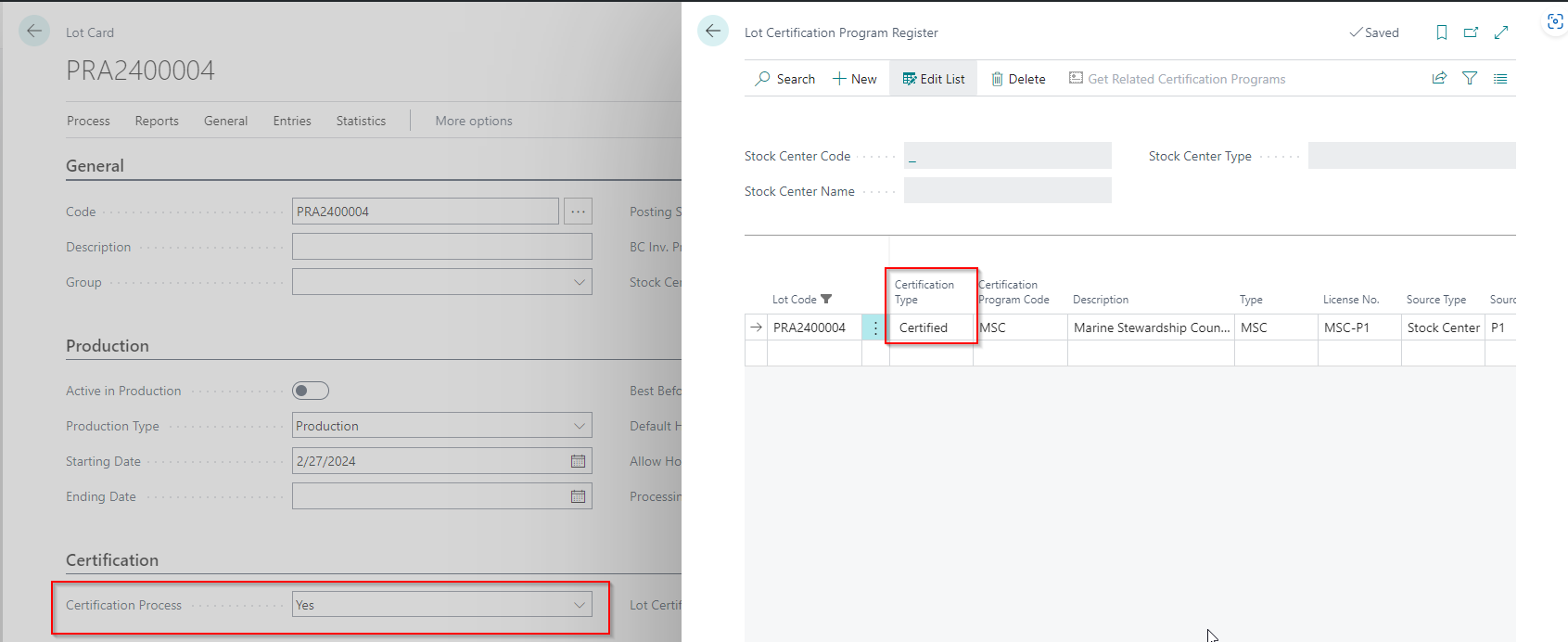Click the bookmark icon in the register header

click(x=1441, y=32)
